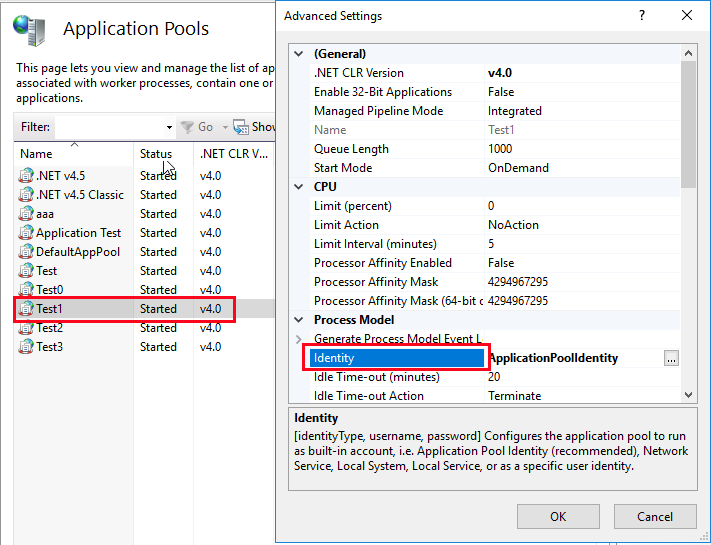Sort list by Name column header
711x545 pixels.
click(x=36, y=154)
